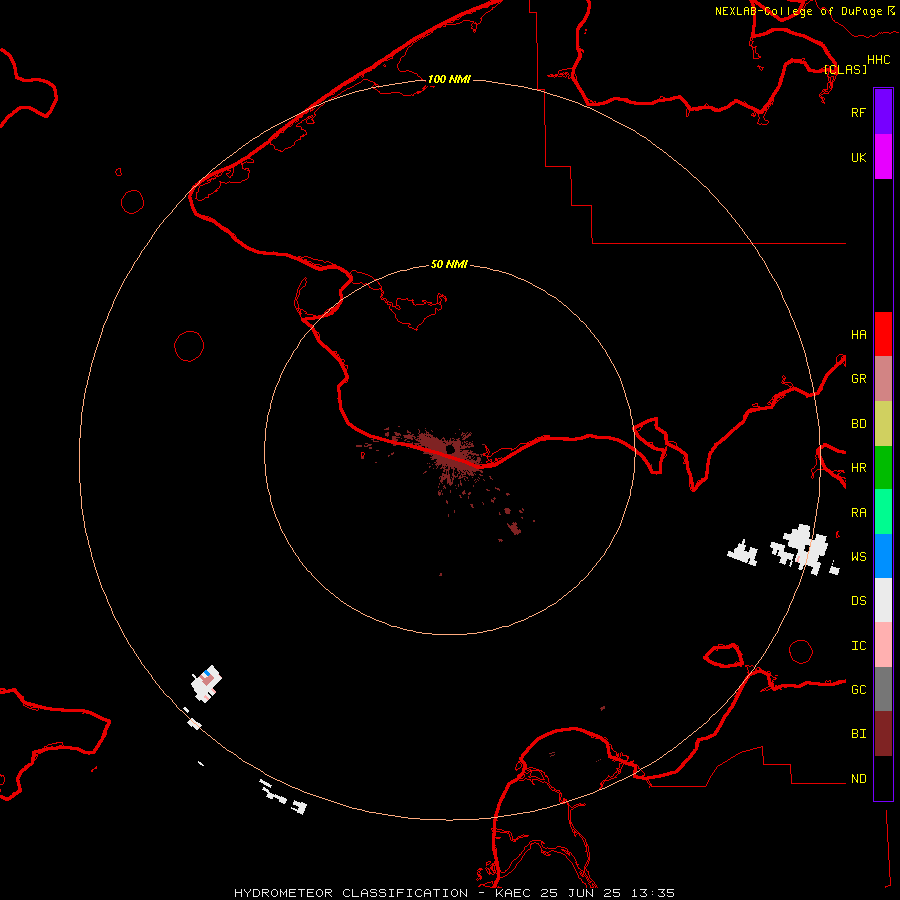Click the 'GC' legend label
This screenshot has width=900, height=900.
tap(858, 690)
